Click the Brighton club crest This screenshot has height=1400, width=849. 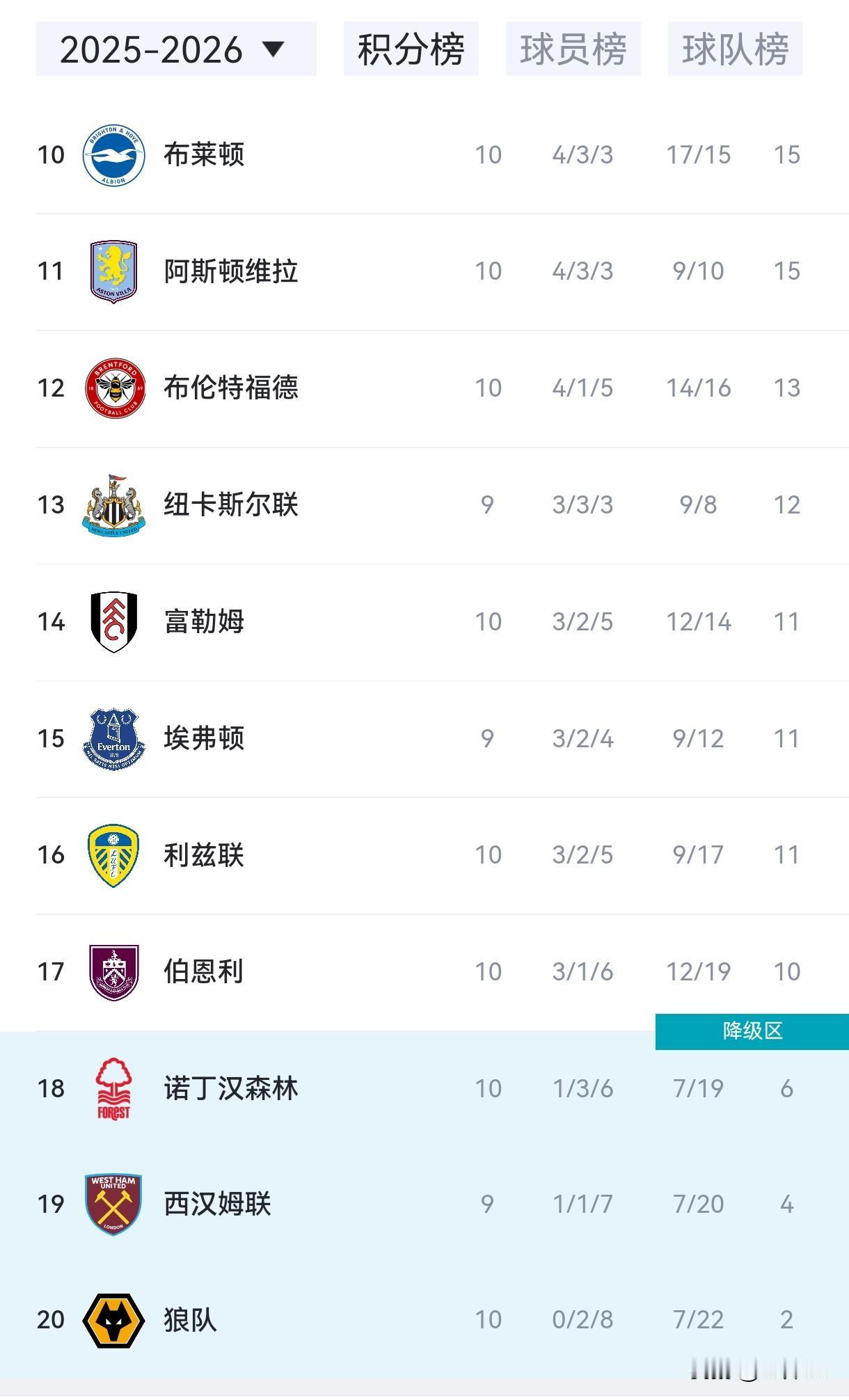(113, 155)
